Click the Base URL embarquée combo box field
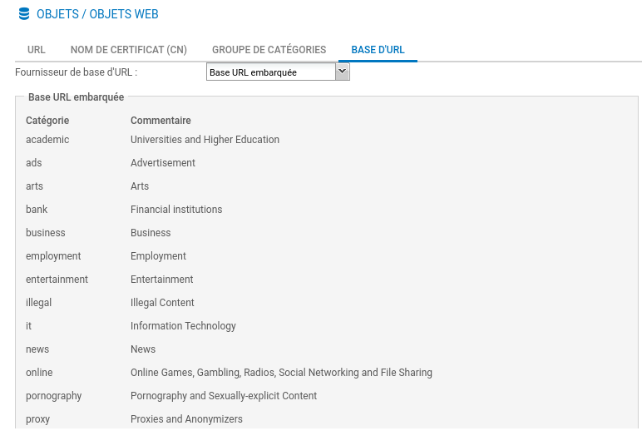Screen dimensions: 642x432 (x=270, y=72)
